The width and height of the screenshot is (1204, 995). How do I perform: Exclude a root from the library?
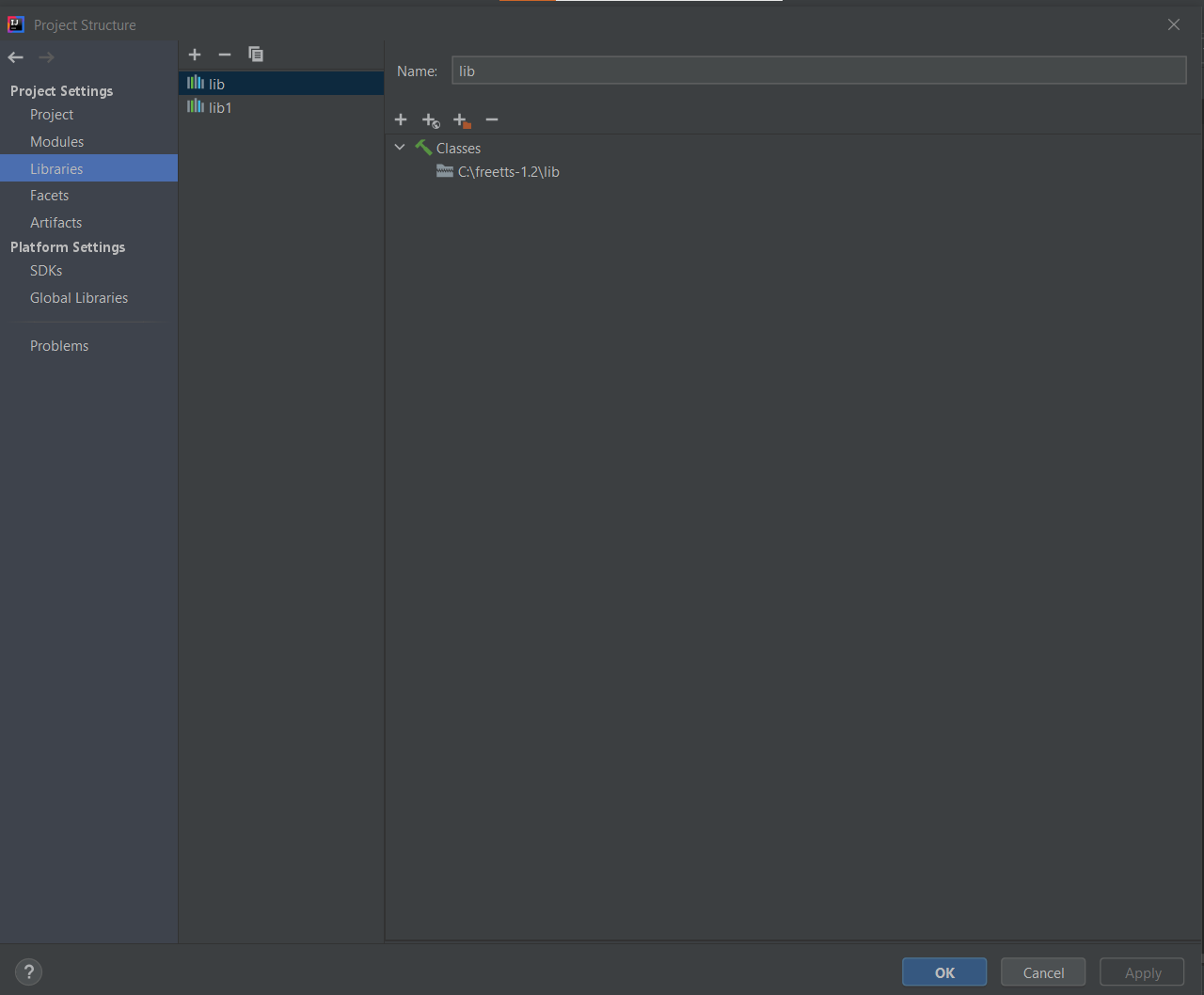(461, 120)
